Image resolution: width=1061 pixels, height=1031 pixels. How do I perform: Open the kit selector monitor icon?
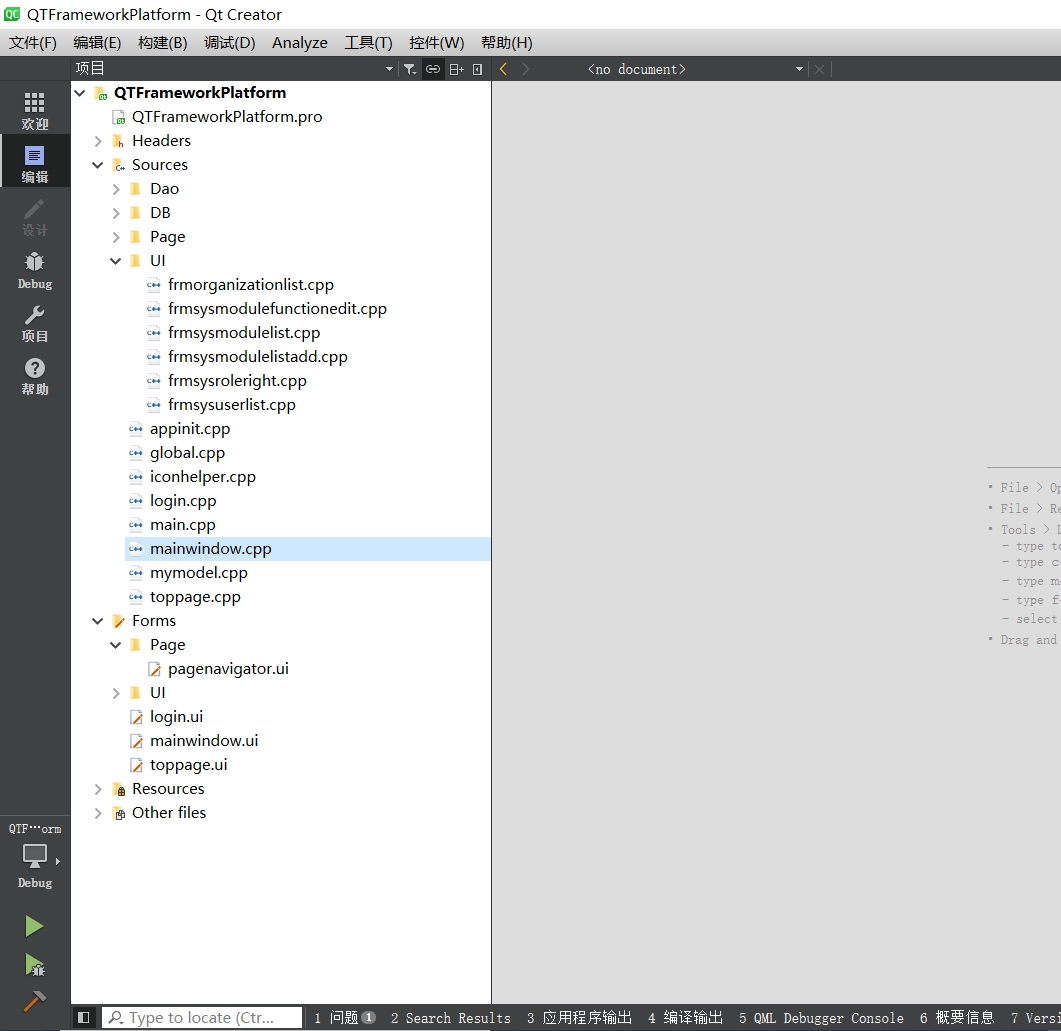click(35, 856)
